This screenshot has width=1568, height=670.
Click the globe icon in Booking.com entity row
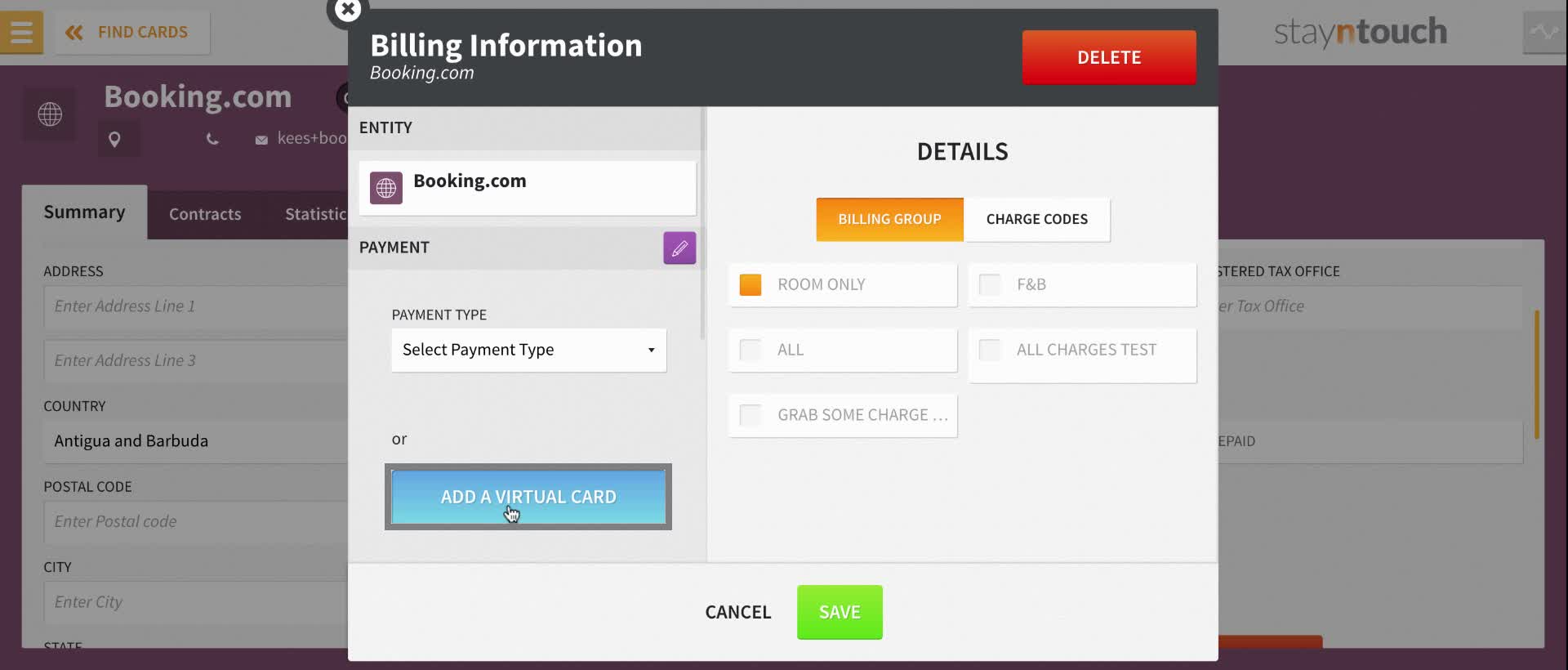point(386,188)
